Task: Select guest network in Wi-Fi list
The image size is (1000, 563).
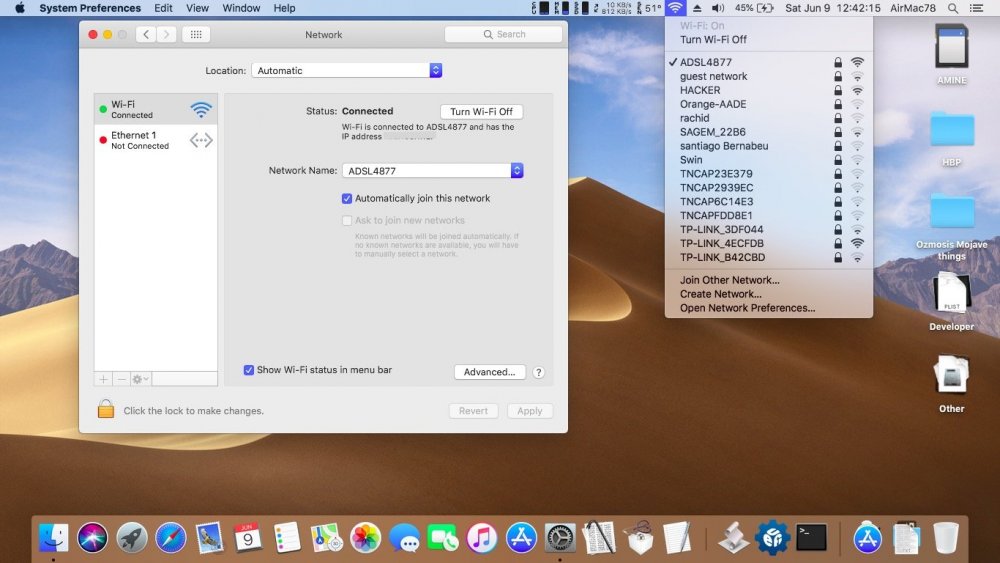Action: [x=768, y=76]
